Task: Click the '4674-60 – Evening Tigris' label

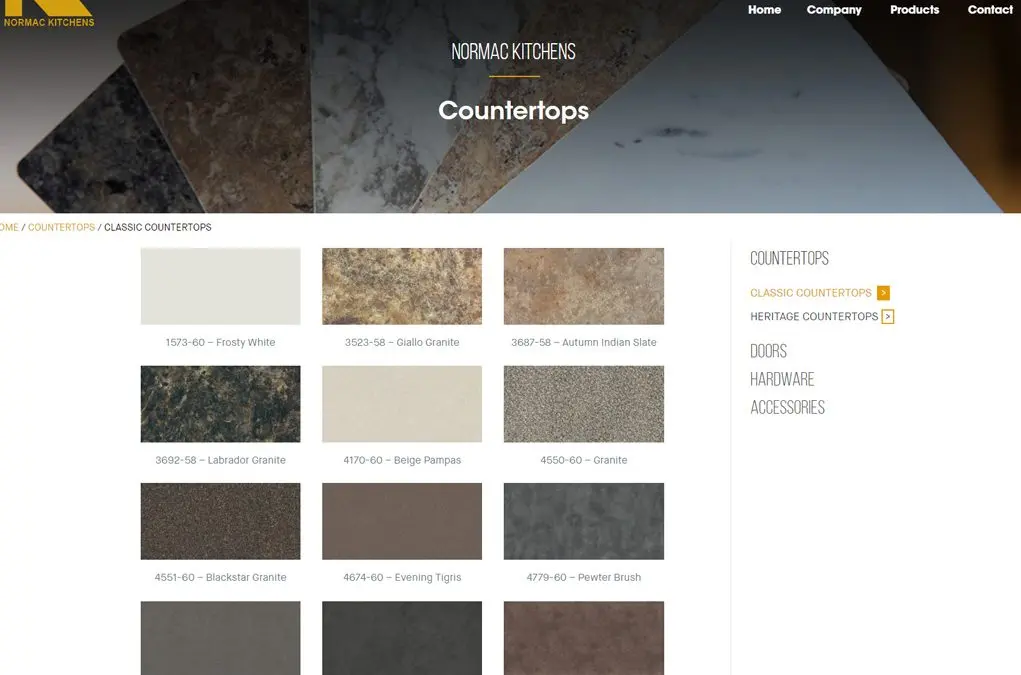Action: tap(402, 577)
